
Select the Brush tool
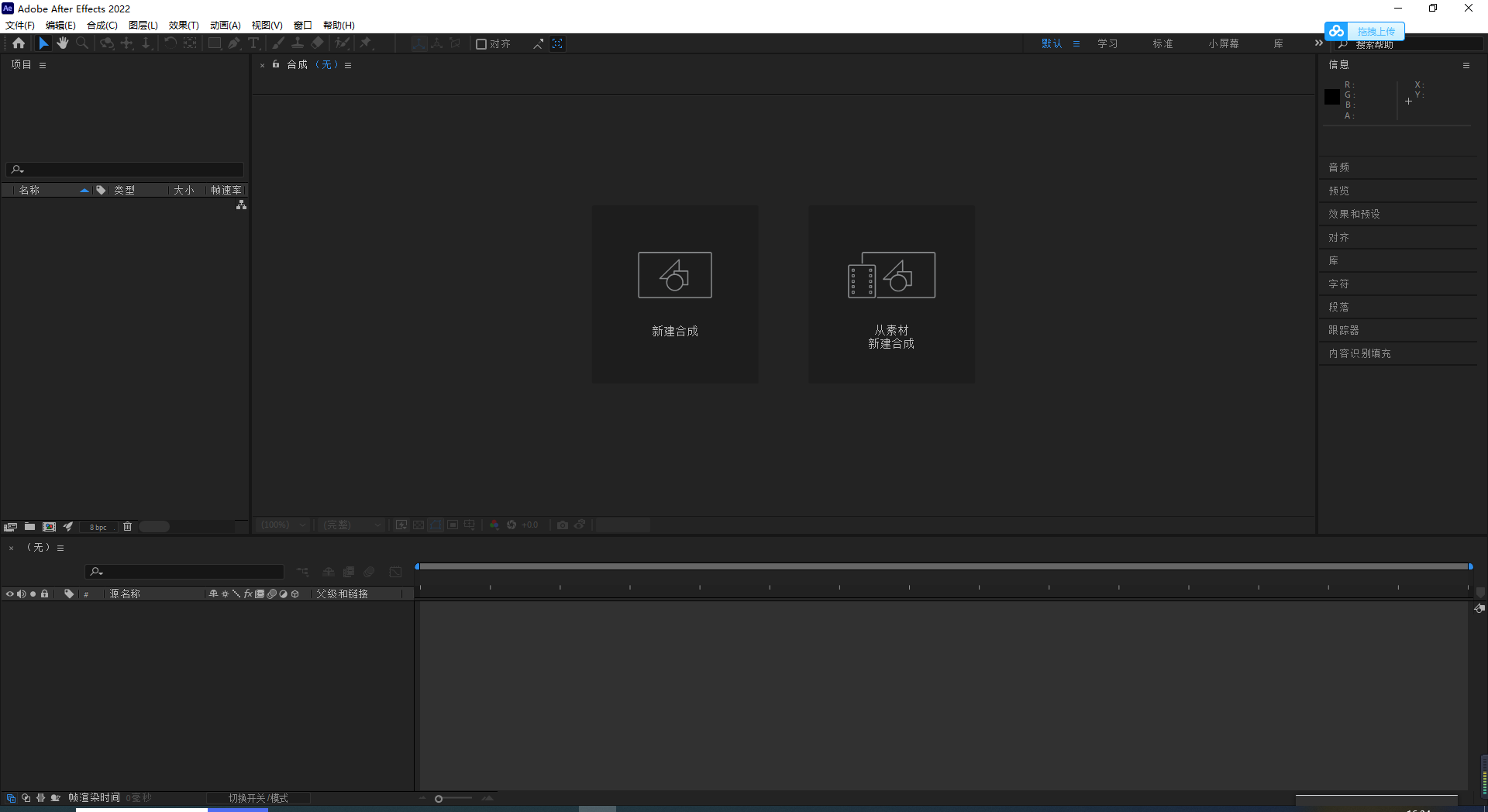278,43
